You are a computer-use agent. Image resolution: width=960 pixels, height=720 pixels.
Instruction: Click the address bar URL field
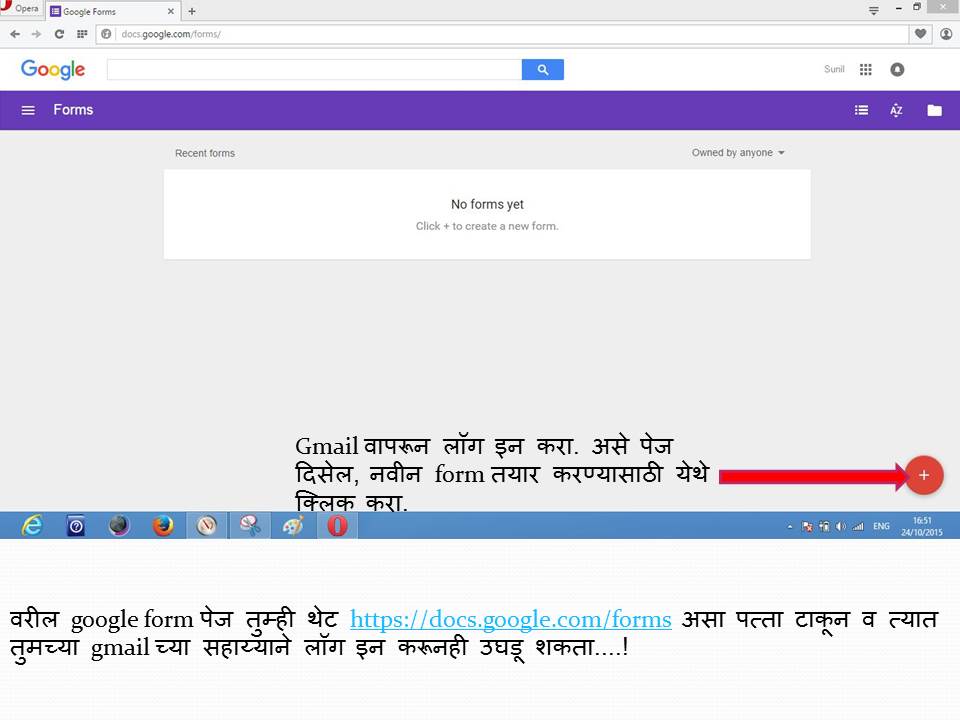tap(502, 34)
